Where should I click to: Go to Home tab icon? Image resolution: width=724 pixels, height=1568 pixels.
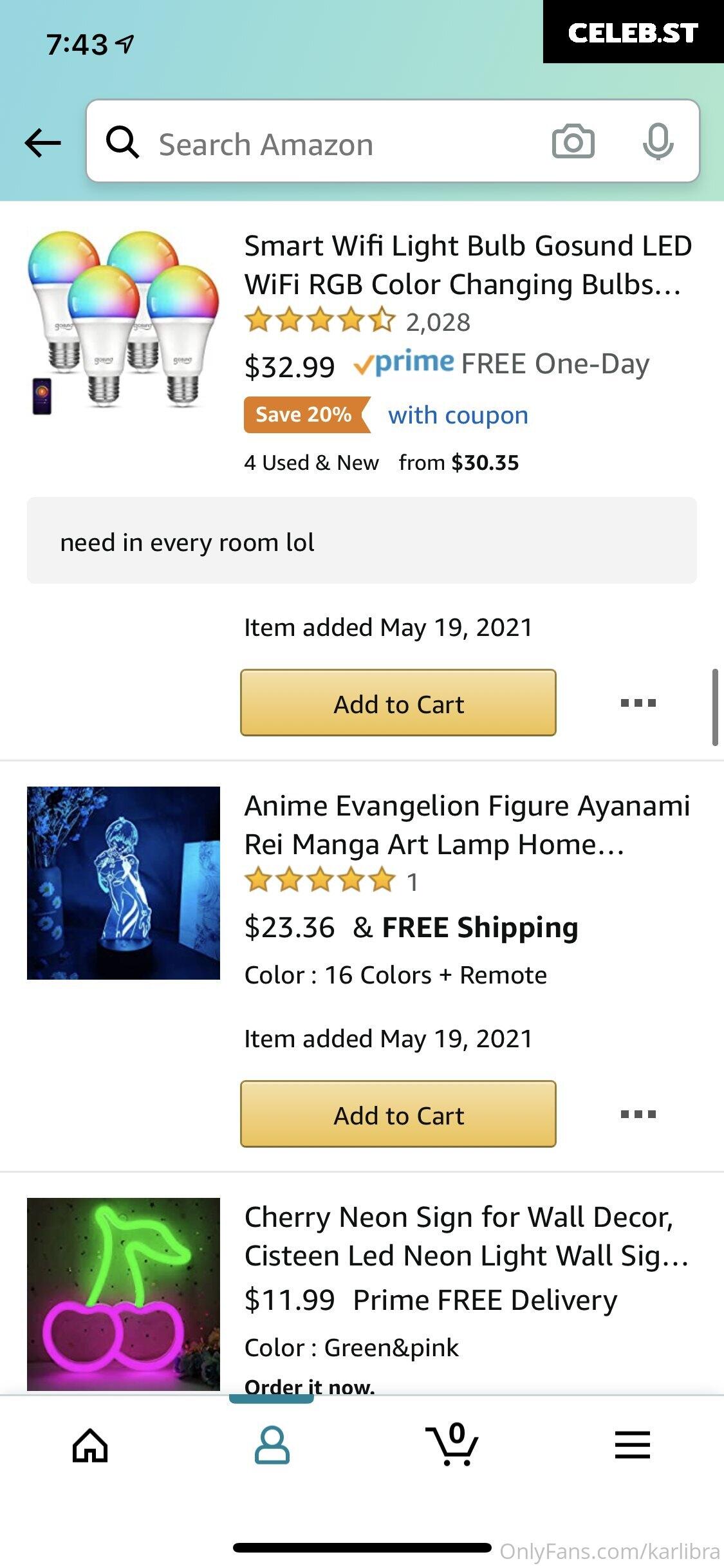pos(90,1446)
